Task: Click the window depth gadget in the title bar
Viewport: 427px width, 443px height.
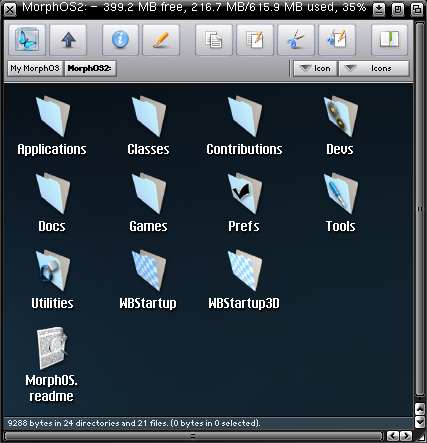Action: (x=417, y=9)
